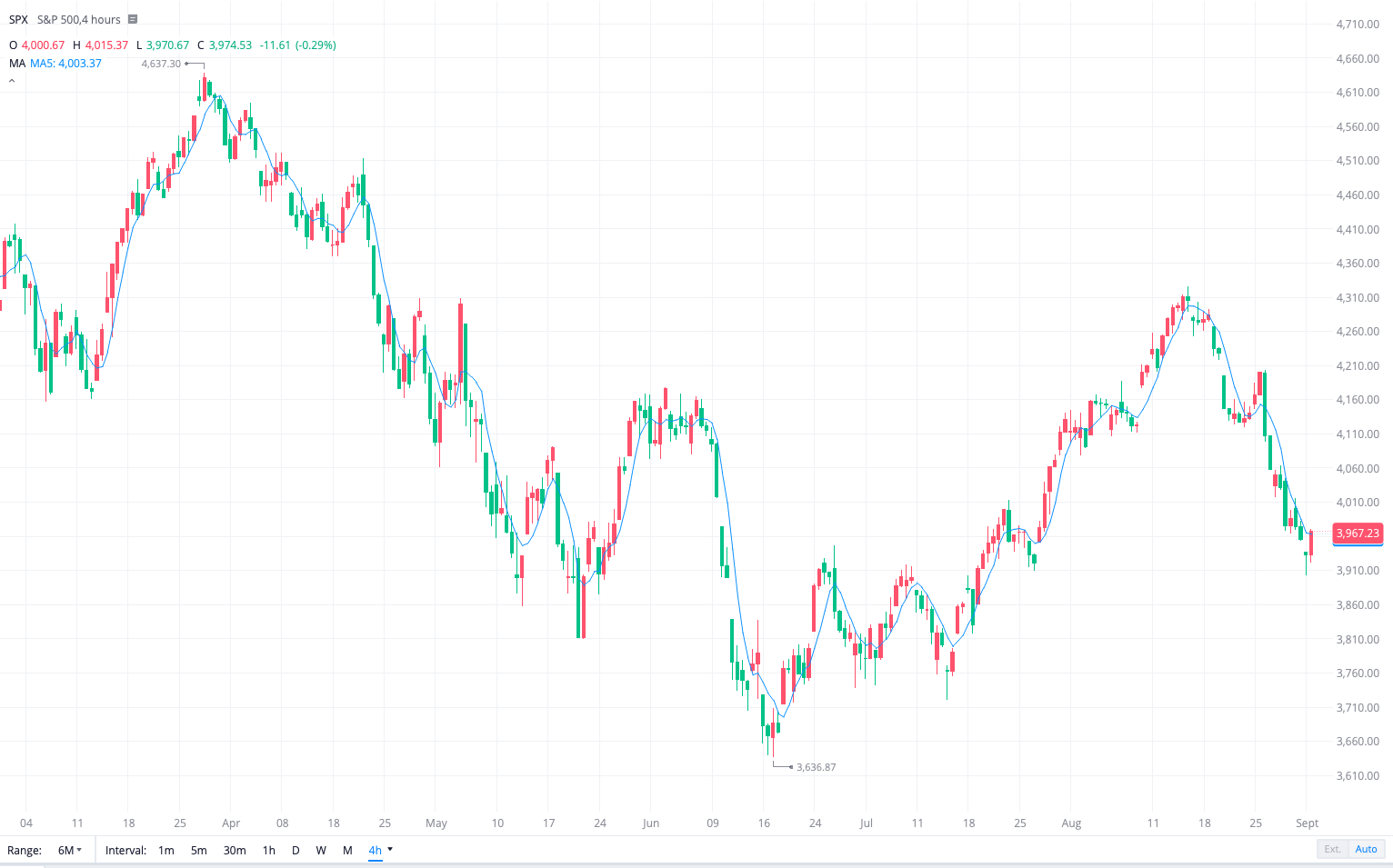Viewport: 1393px width, 868px height.
Task: Click the high price marker 4,637.30
Action: [x=160, y=64]
